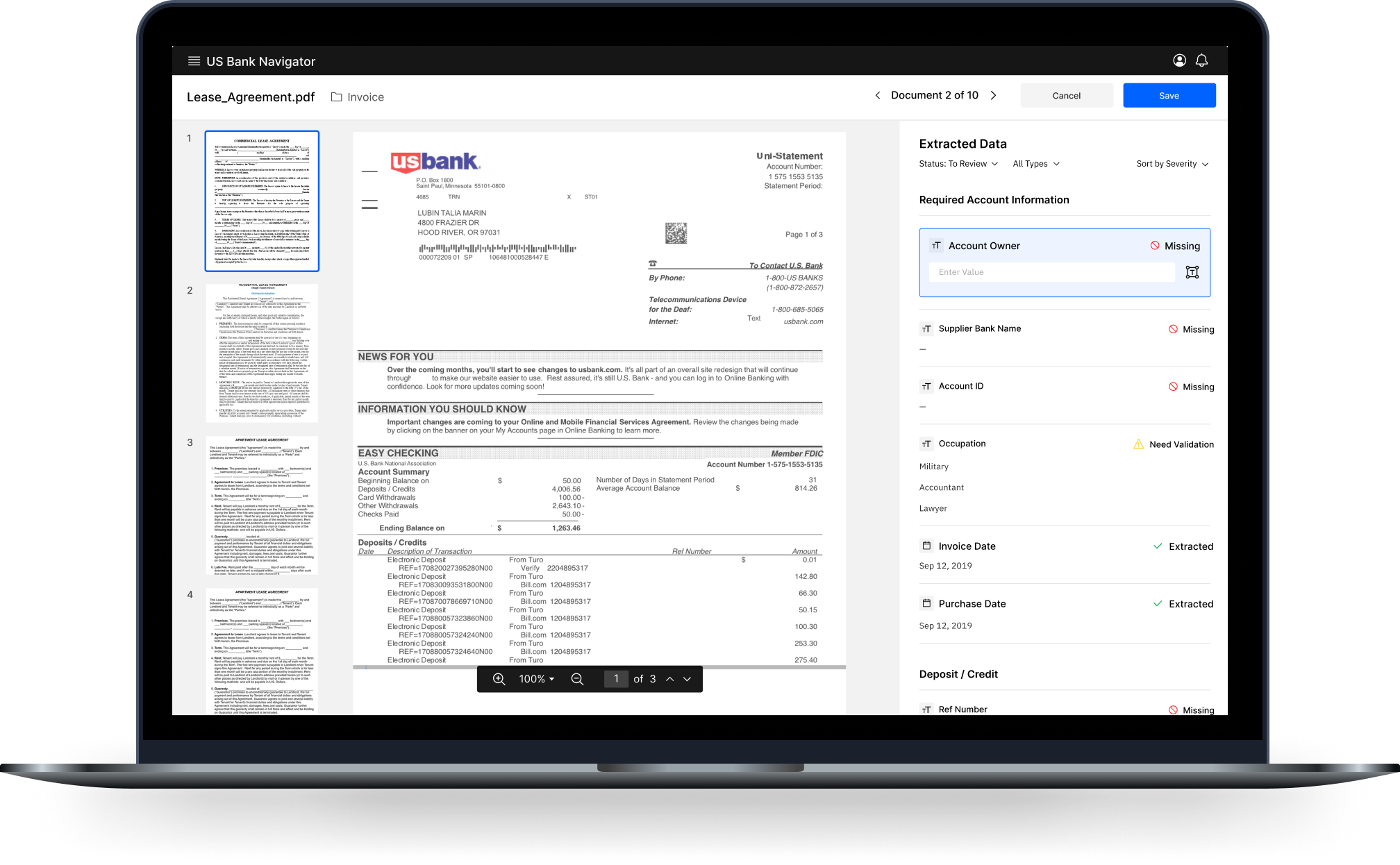Click the Required Account Information heading
The height and width of the screenshot is (865, 1400).
(994, 200)
